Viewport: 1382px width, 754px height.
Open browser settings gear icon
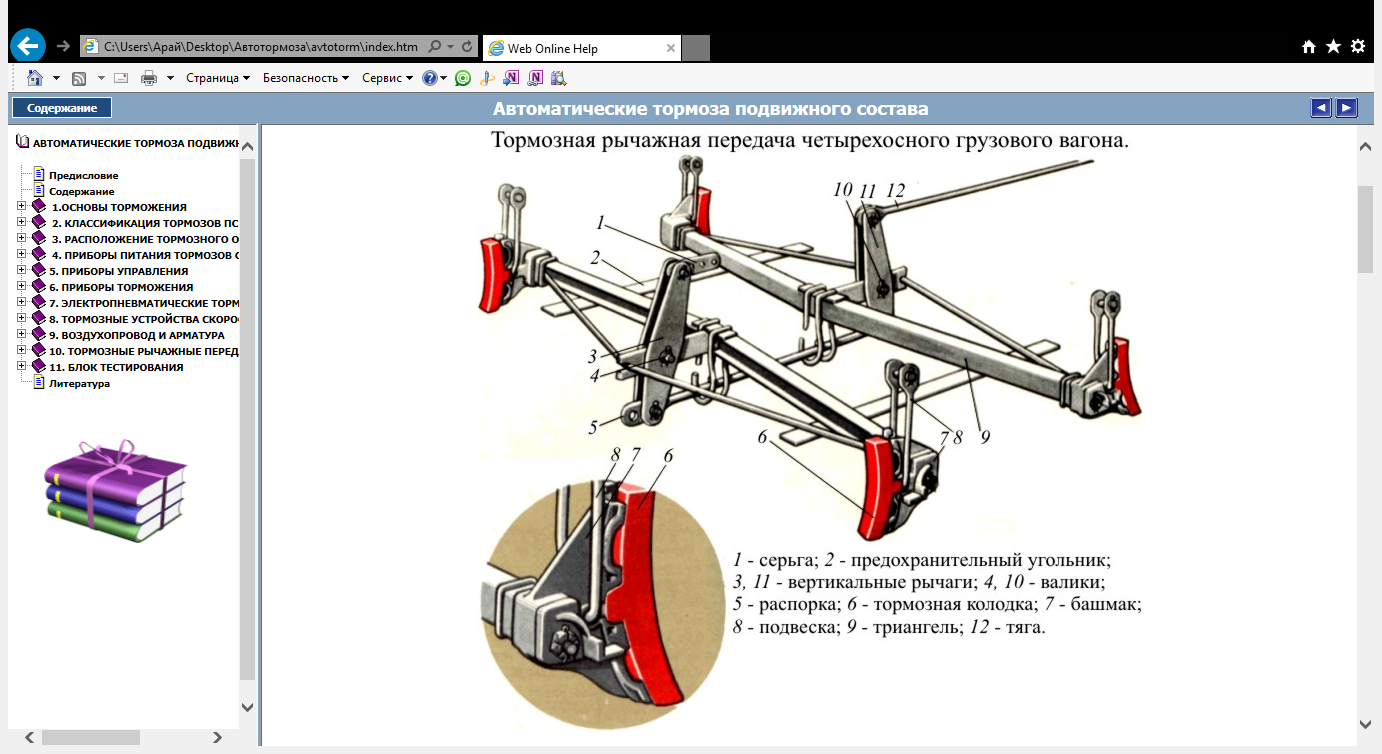(x=1357, y=47)
